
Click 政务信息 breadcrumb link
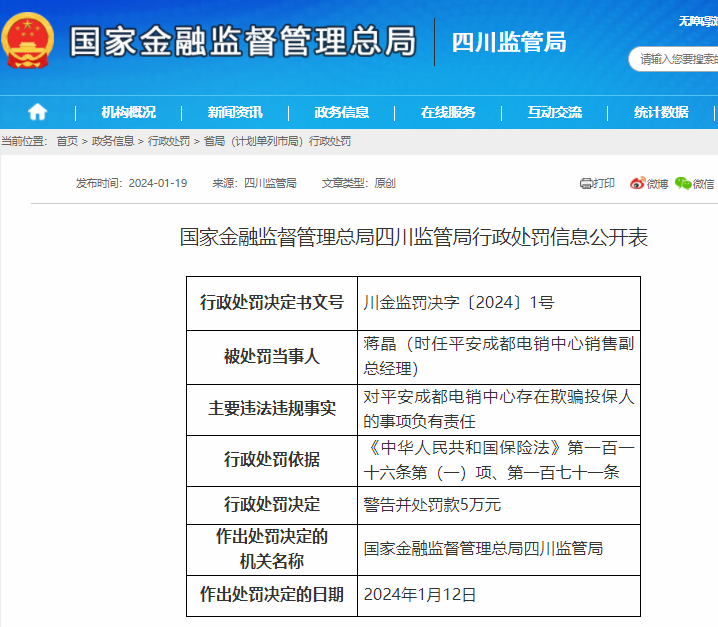pyautogui.click(x=113, y=141)
